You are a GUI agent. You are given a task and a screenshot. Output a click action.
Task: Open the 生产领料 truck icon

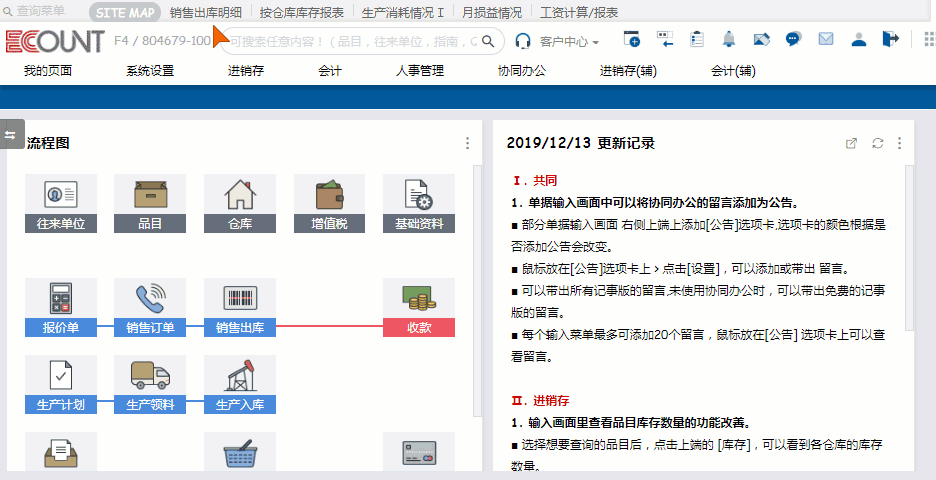150,376
